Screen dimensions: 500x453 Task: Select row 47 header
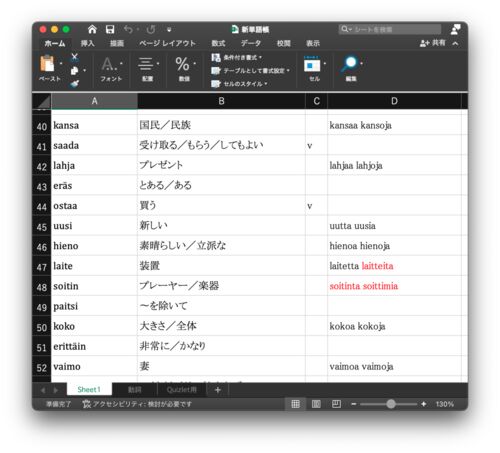(42, 267)
